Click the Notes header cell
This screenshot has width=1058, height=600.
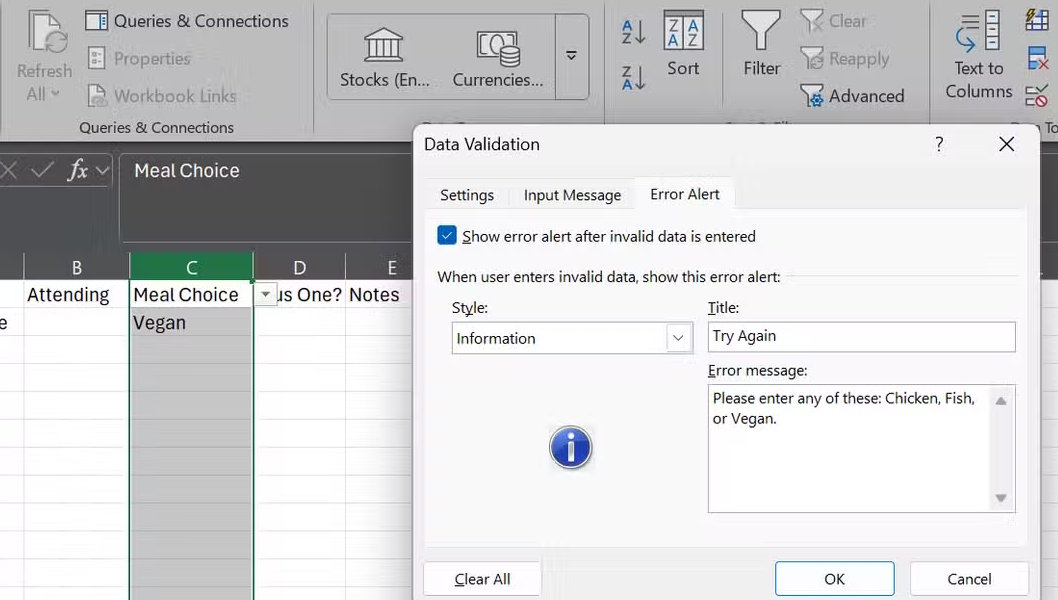click(x=379, y=295)
